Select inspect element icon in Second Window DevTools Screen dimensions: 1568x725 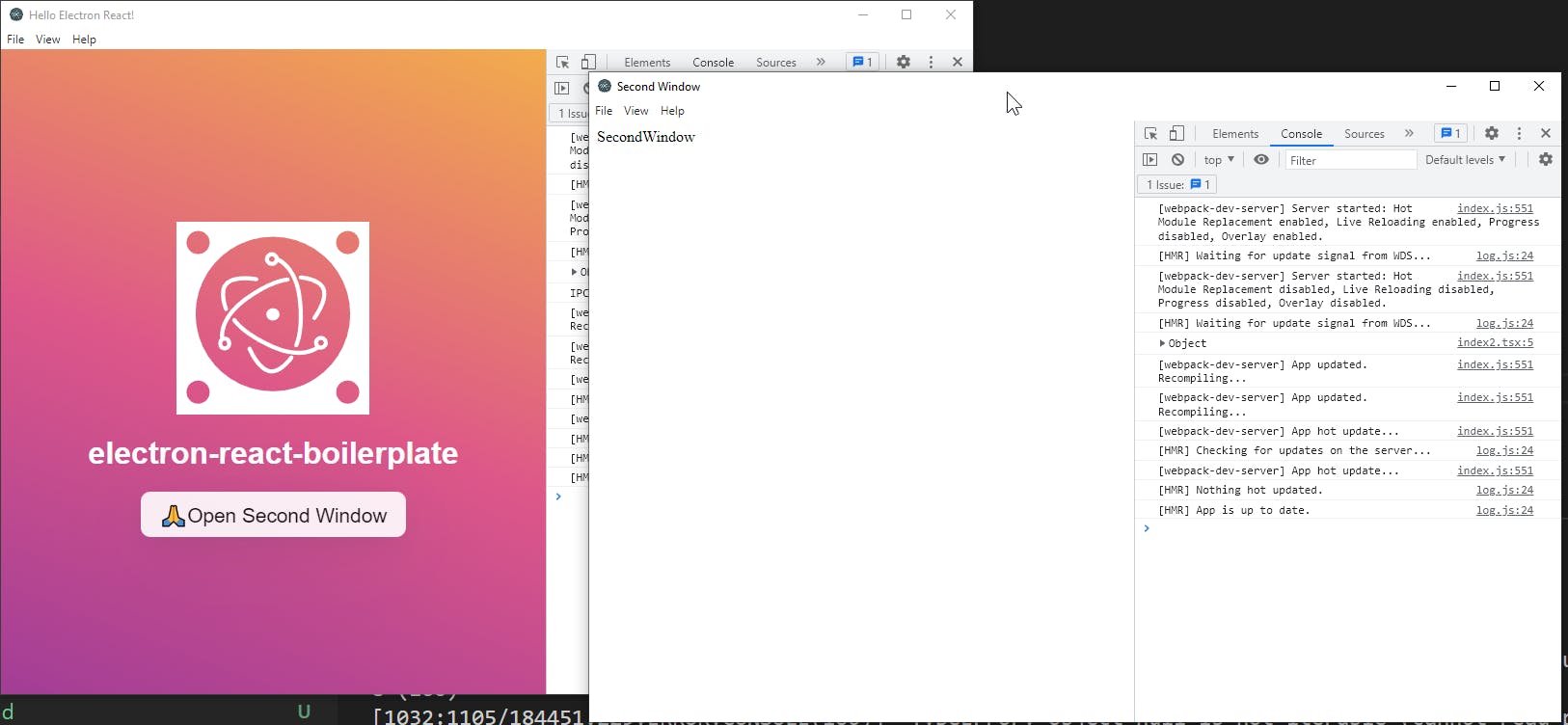point(1150,134)
